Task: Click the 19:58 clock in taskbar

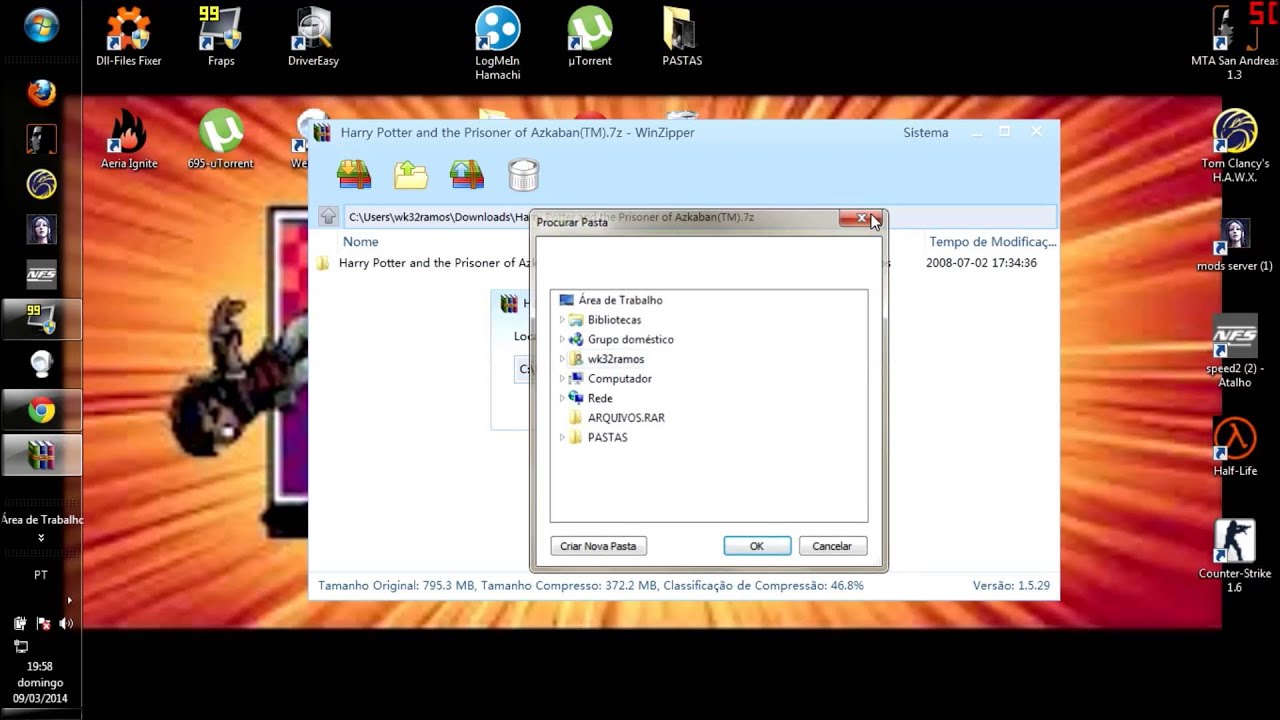Action: [40, 666]
